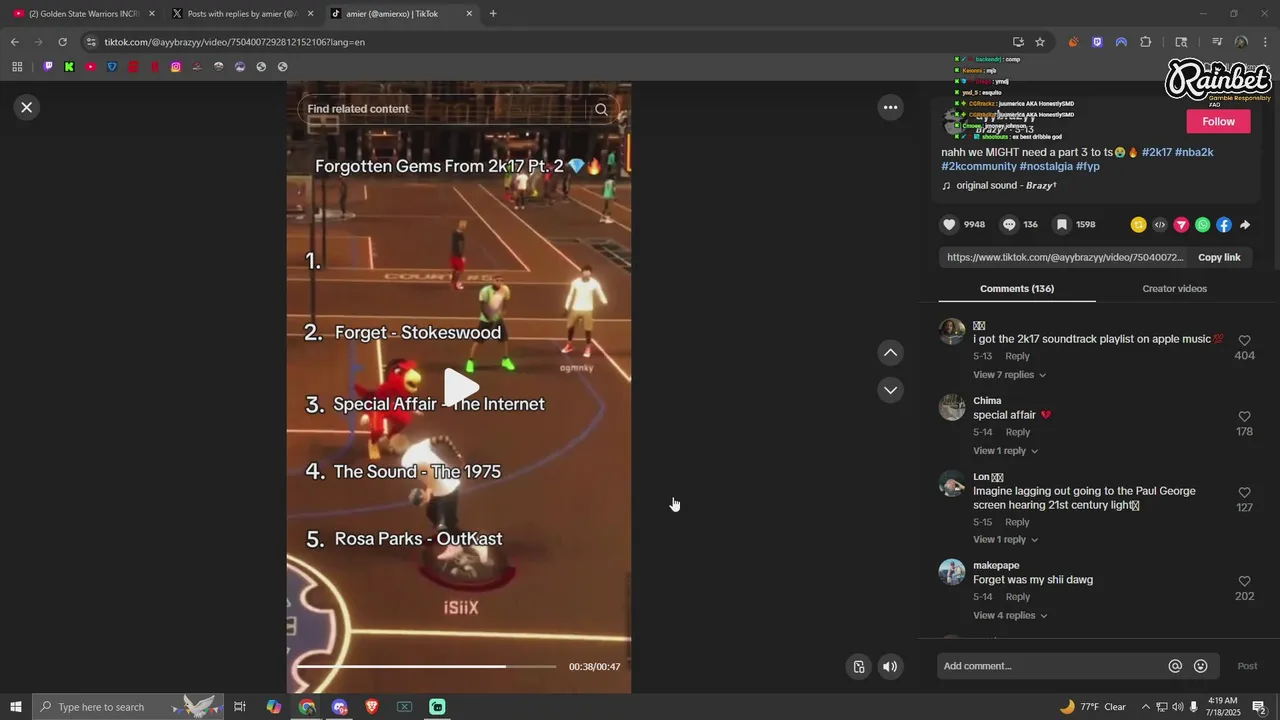Mute the video with speaker icon
The height and width of the screenshot is (720, 1280).
pos(890,667)
